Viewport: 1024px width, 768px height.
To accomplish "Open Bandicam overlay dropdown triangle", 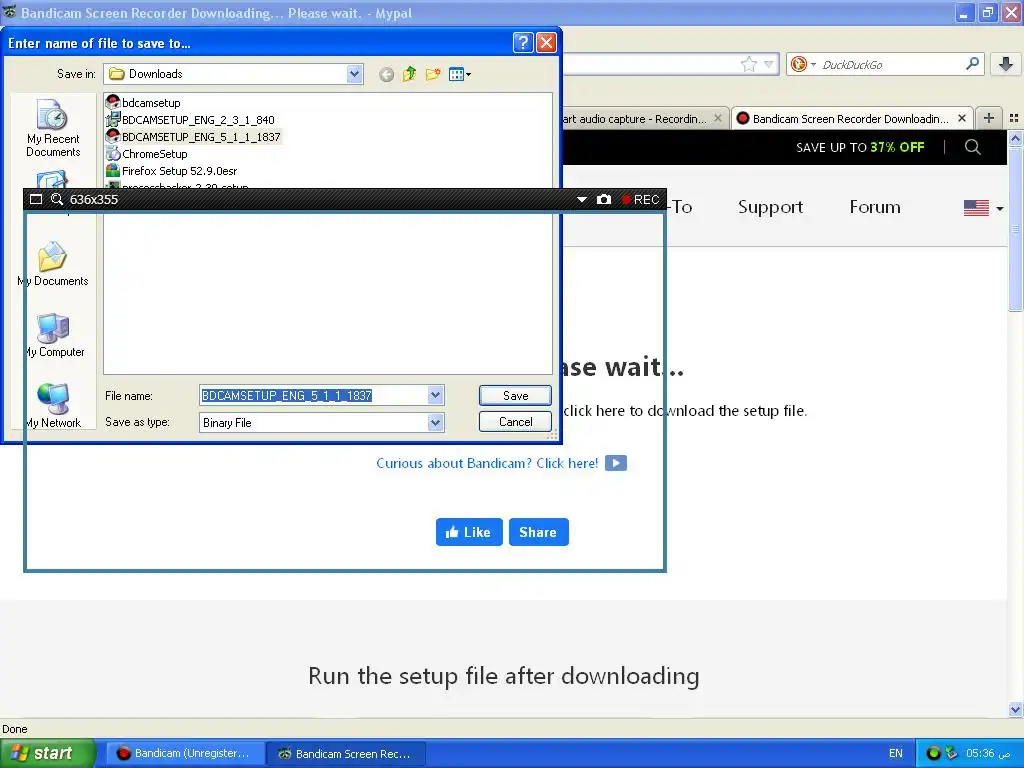I will (x=582, y=199).
